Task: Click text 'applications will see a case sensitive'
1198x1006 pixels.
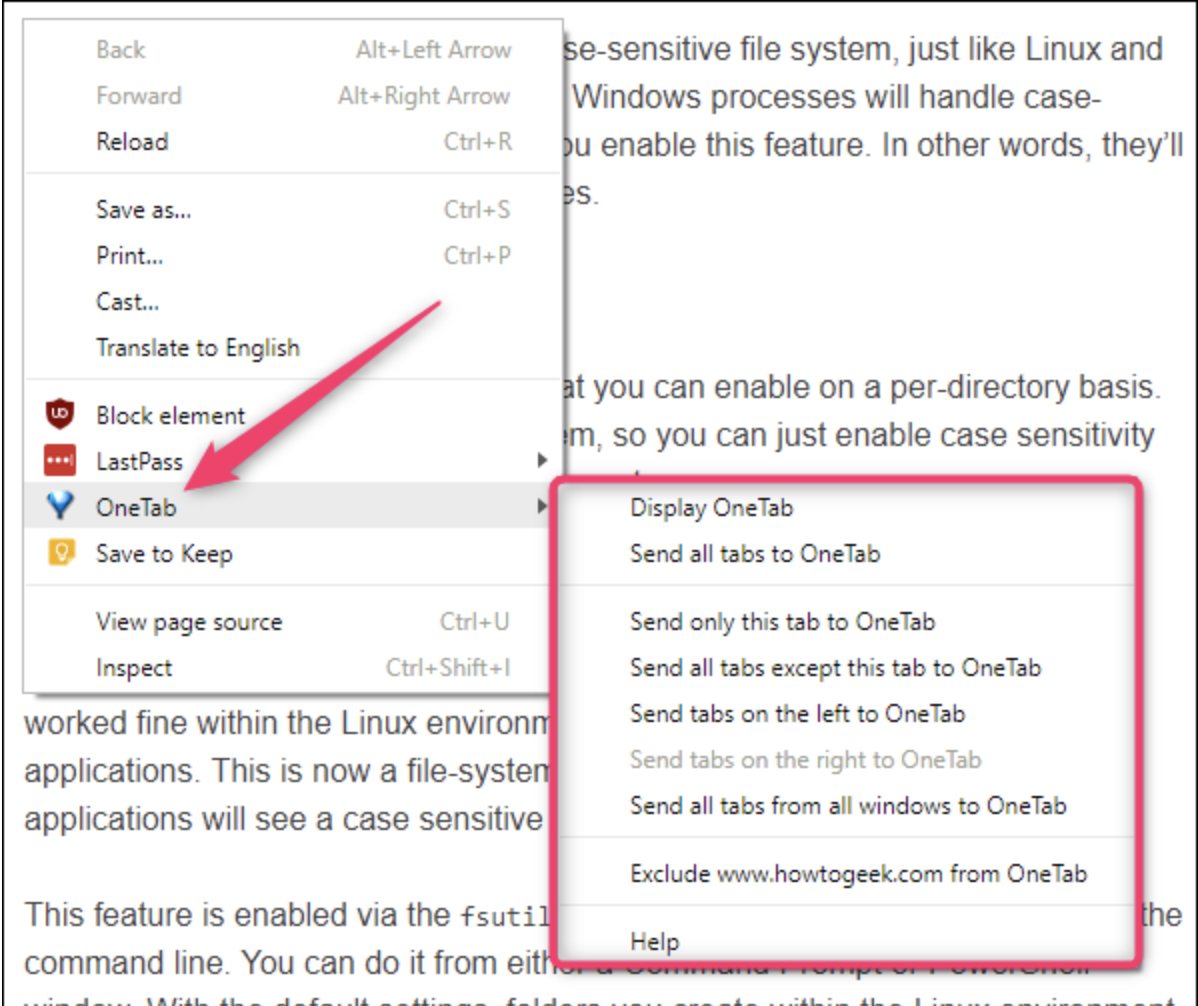Action: point(283,819)
